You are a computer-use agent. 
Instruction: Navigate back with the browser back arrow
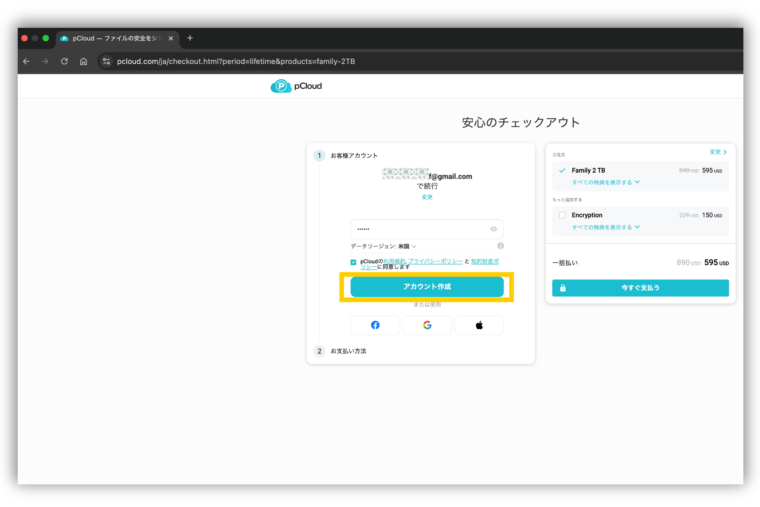coord(26,61)
